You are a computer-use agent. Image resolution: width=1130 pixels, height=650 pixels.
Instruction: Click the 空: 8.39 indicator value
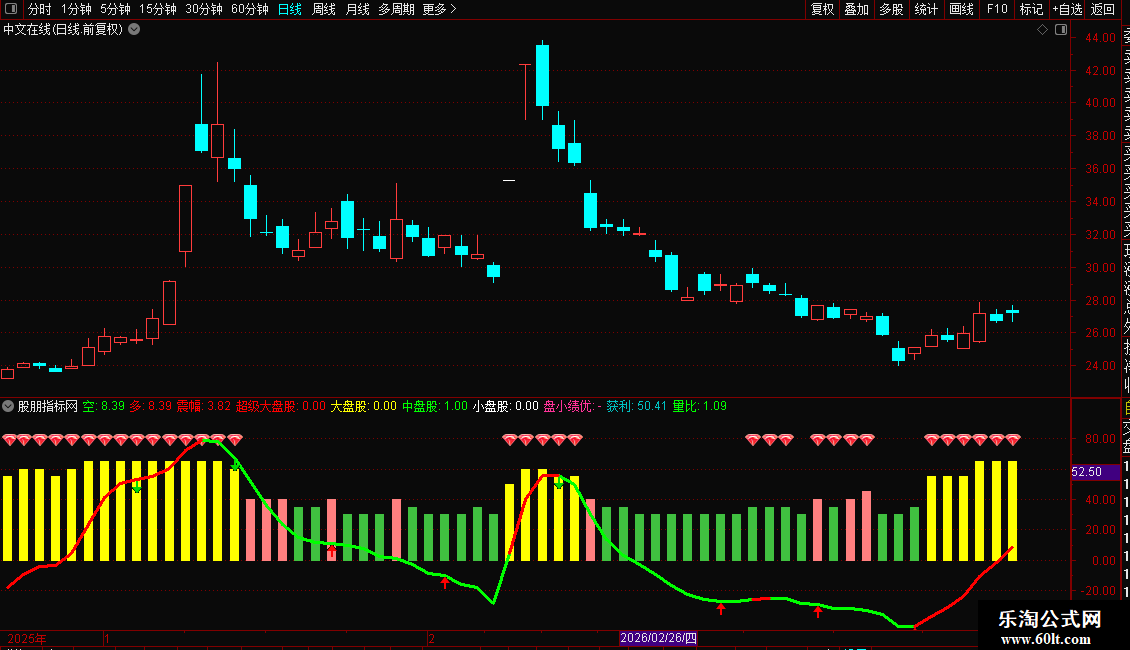tap(104, 406)
